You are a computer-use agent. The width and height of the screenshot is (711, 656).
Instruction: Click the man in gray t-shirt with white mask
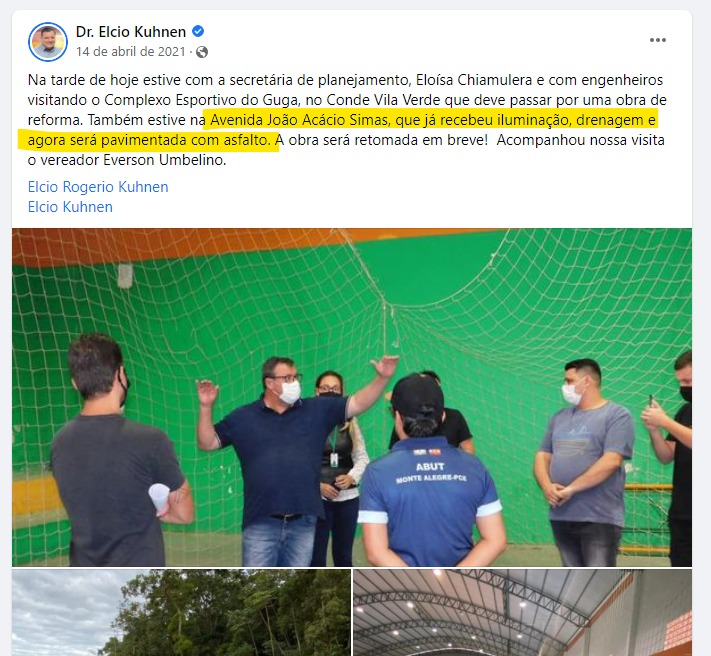(x=585, y=462)
